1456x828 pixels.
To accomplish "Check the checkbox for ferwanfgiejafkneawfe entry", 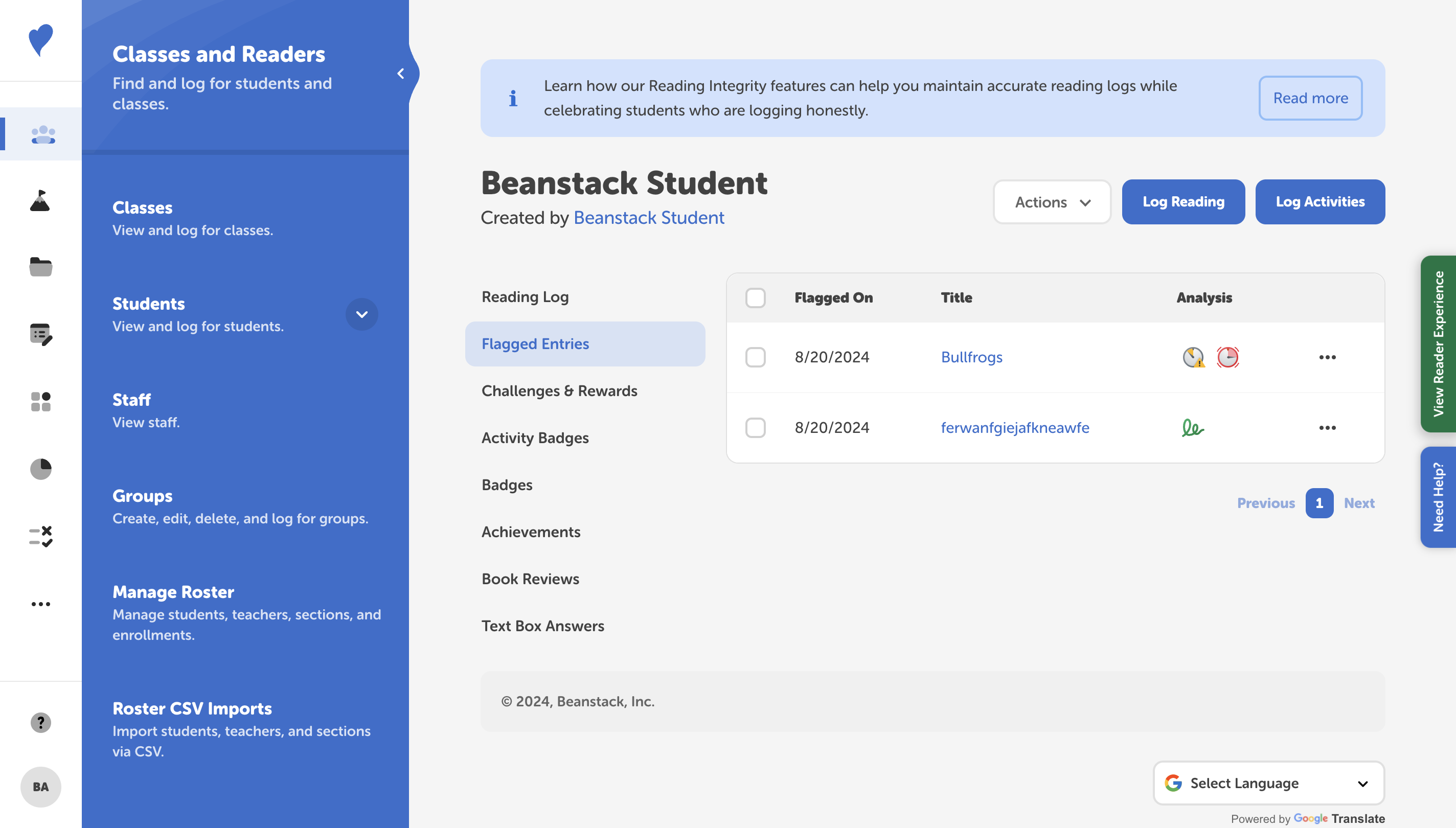I will 755,428.
